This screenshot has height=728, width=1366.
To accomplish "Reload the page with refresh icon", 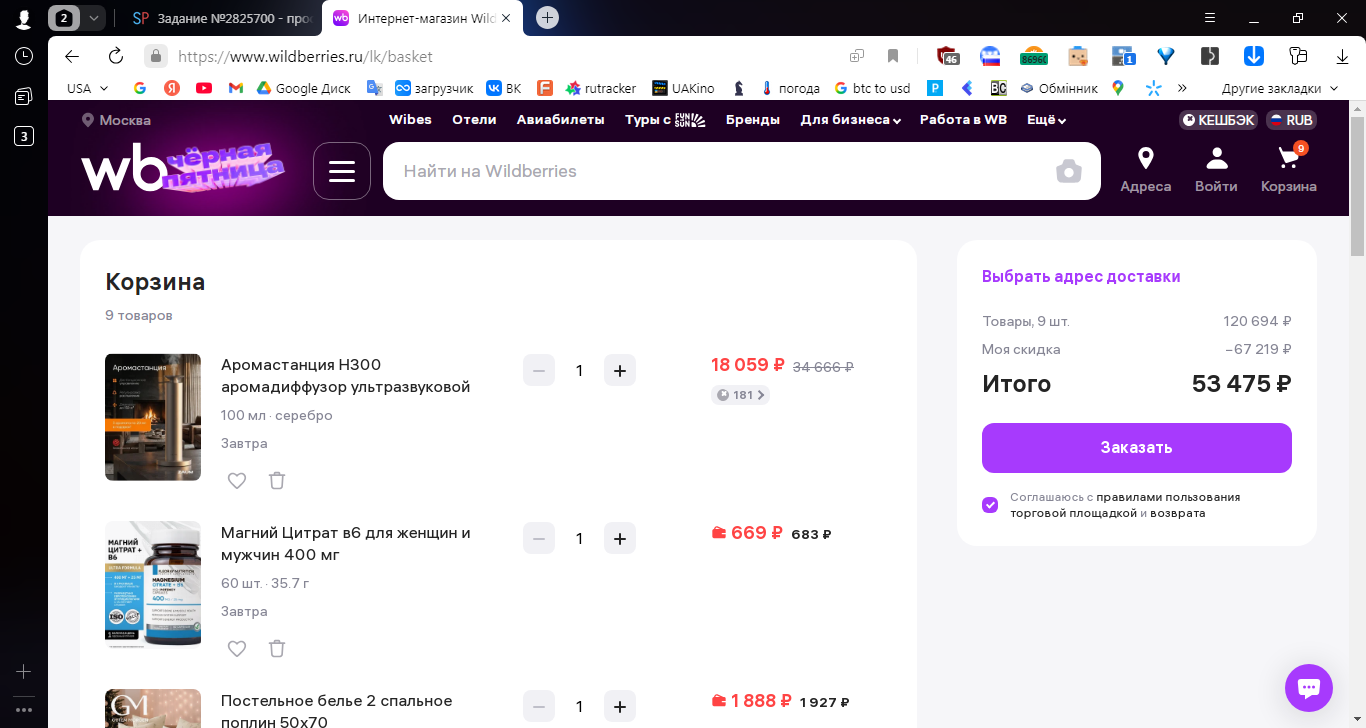I will 116,56.
